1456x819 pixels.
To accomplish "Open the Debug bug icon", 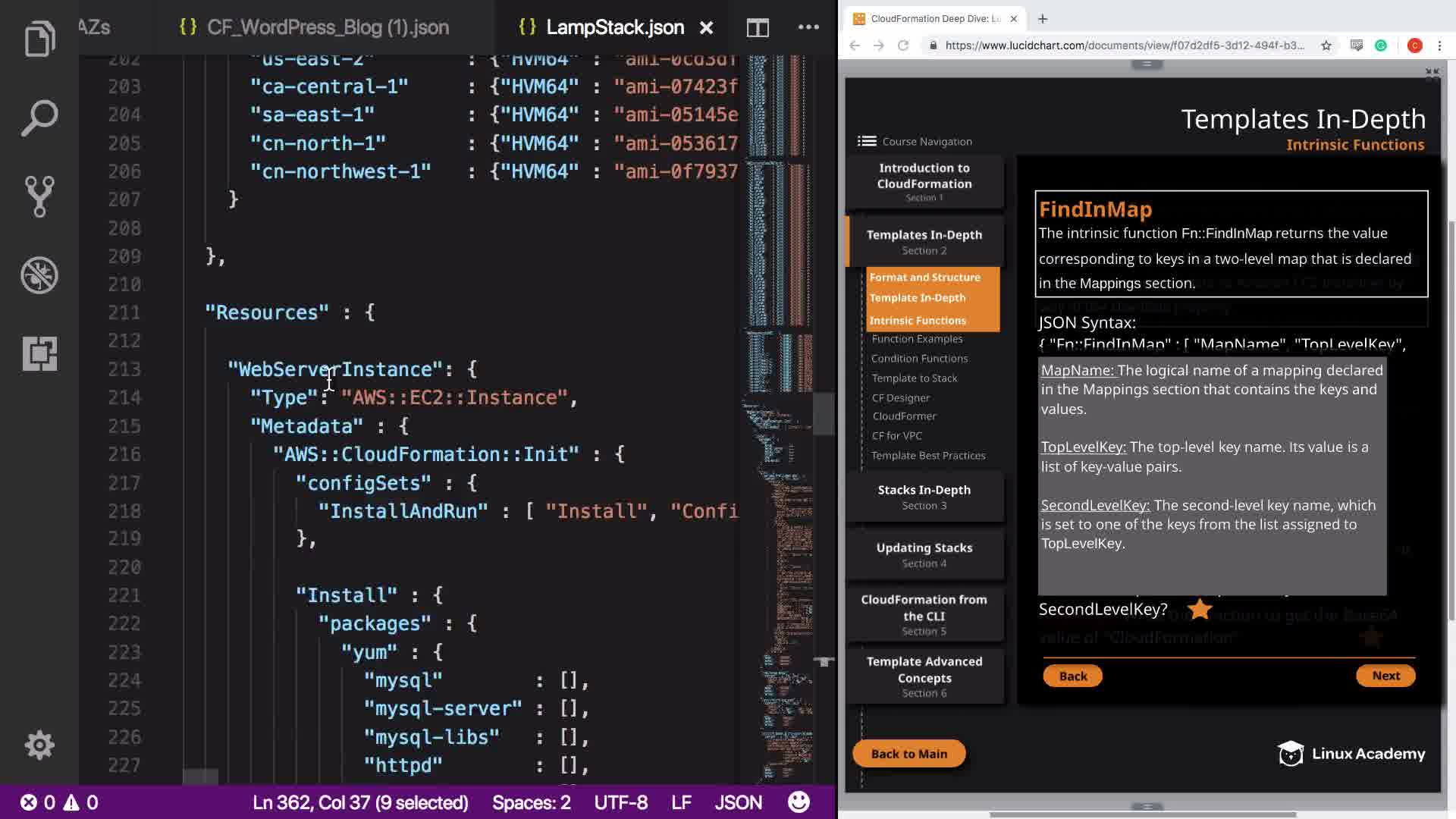I will [x=39, y=275].
